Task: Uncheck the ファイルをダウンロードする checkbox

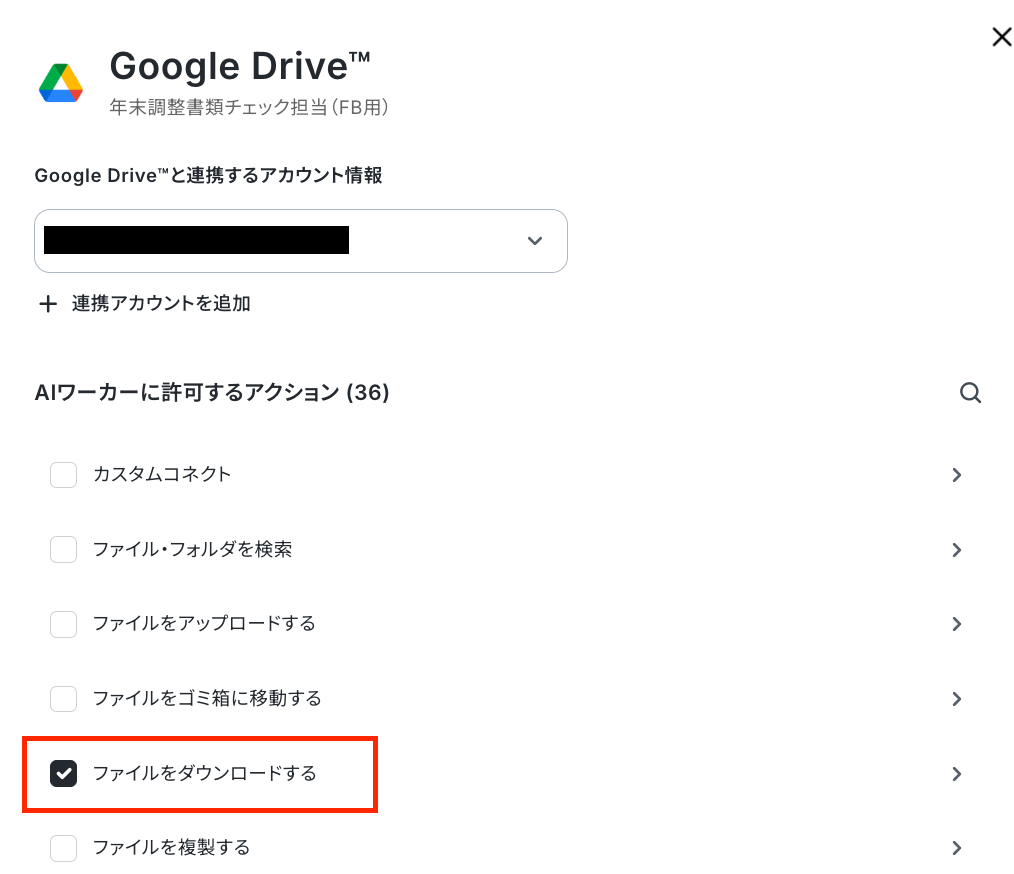Action: (x=63, y=773)
